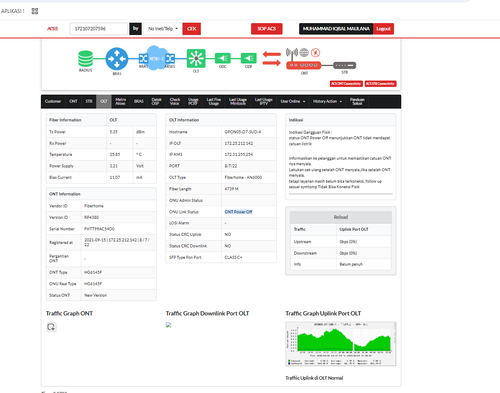The width and height of the screenshot is (500, 393).
Task: Click the Tx Power value 5.35
Action: point(114,132)
